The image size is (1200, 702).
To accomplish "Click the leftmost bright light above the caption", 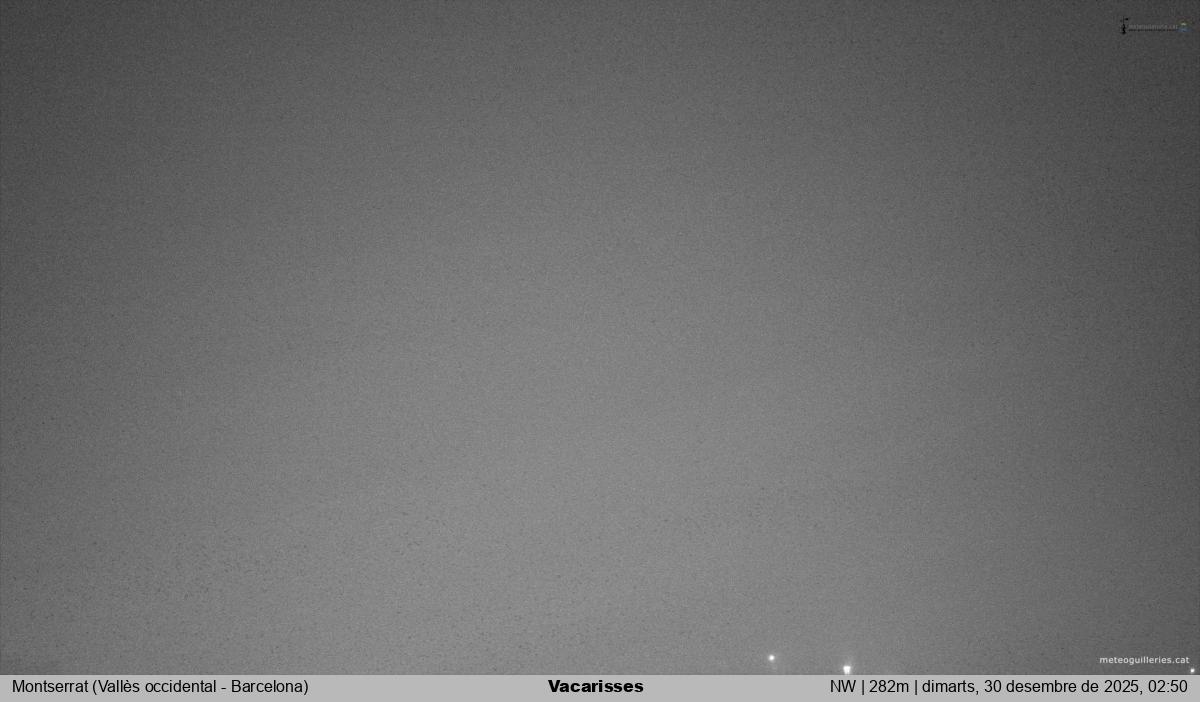I will tap(771, 658).
